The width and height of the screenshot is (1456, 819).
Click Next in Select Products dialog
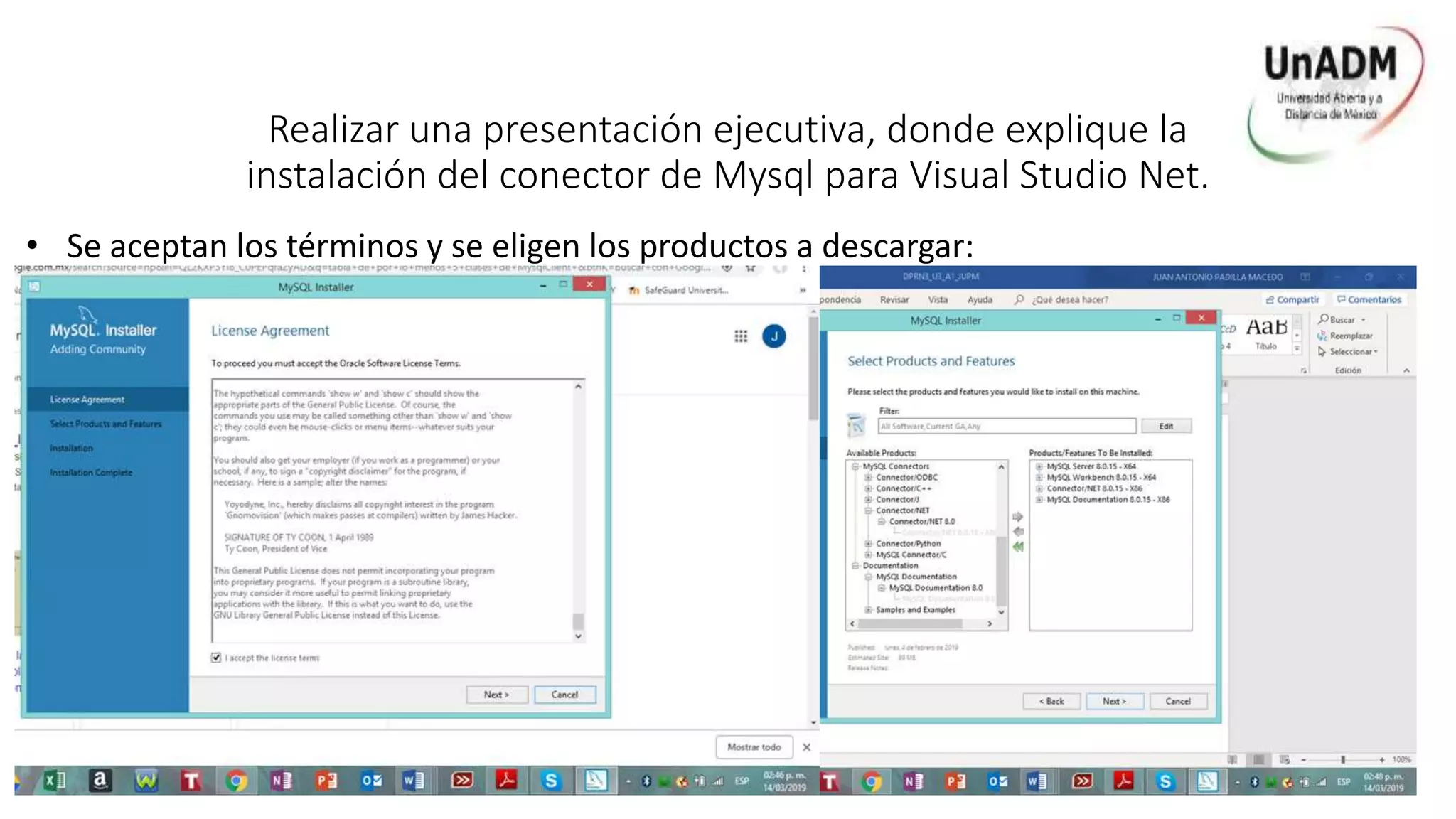click(1115, 701)
